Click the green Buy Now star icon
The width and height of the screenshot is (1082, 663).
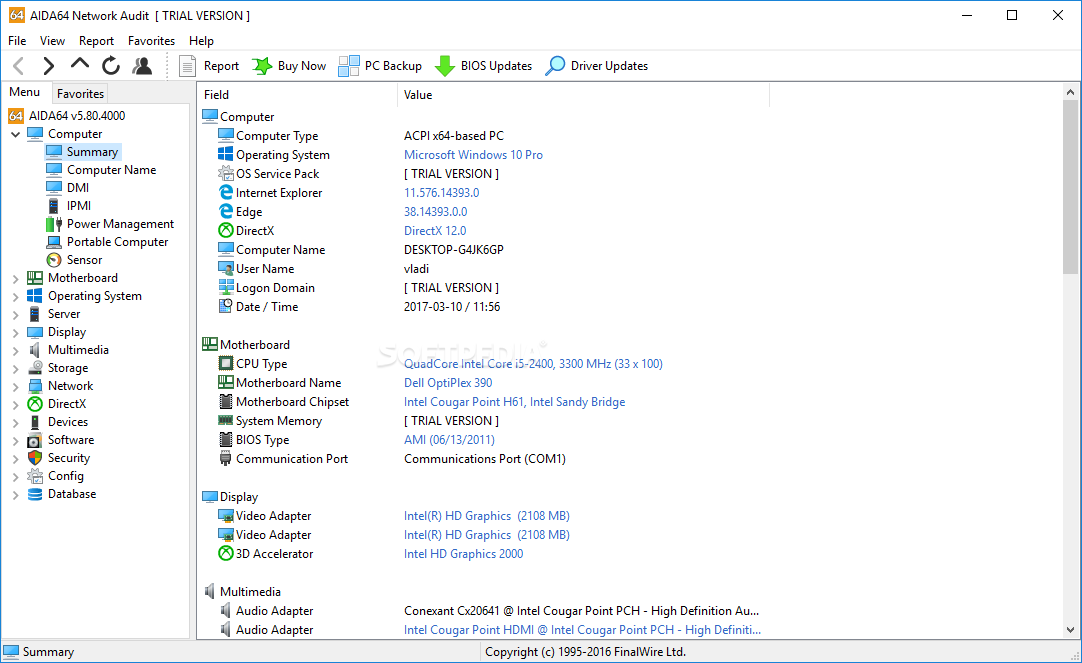pos(262,66)
